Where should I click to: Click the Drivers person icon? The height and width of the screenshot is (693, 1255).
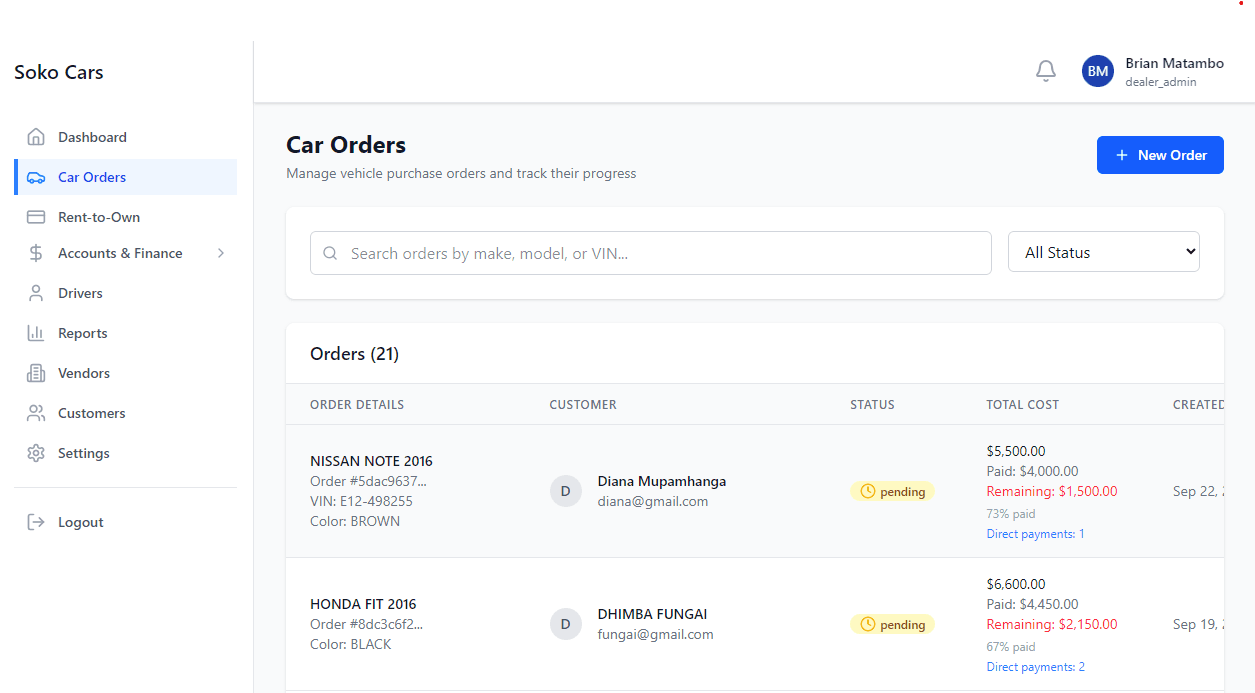point(36,293)
